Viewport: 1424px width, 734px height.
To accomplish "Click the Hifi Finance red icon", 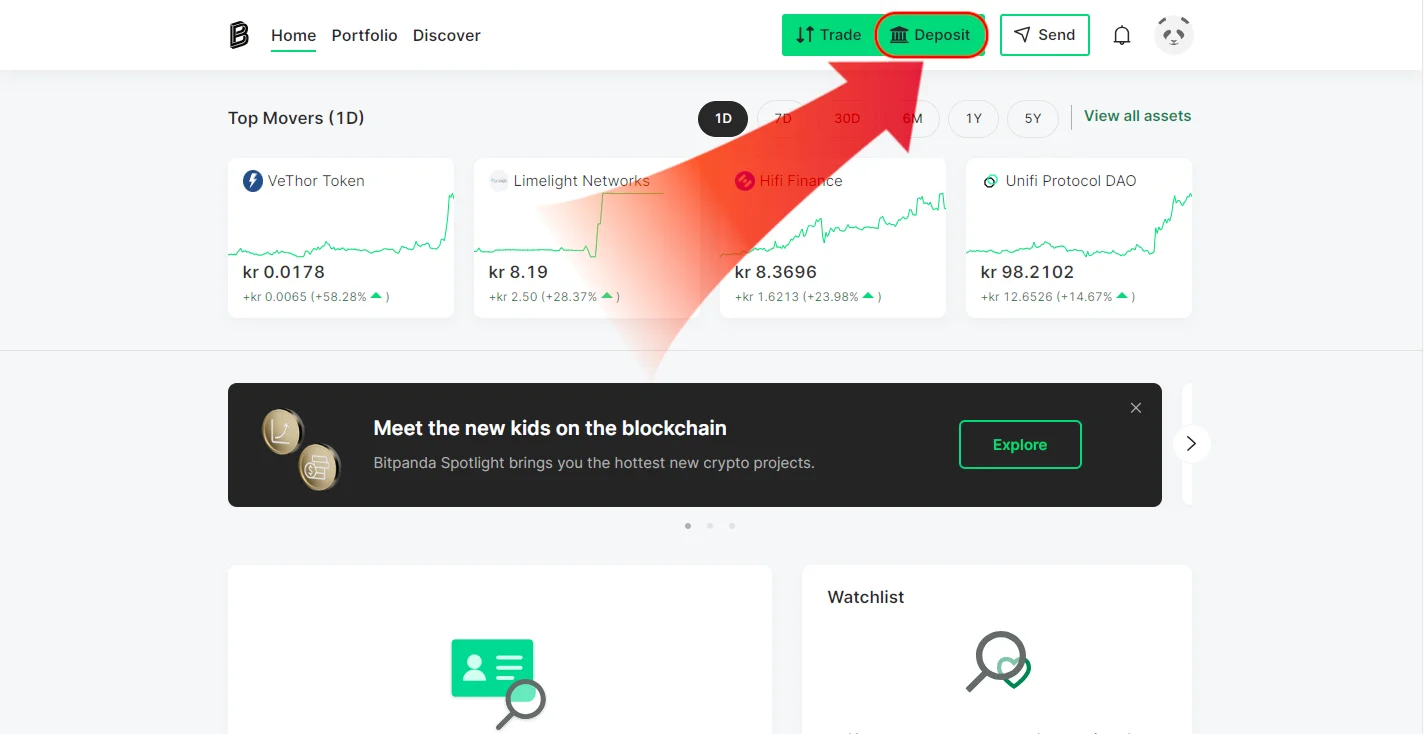I will pos(744,181).
